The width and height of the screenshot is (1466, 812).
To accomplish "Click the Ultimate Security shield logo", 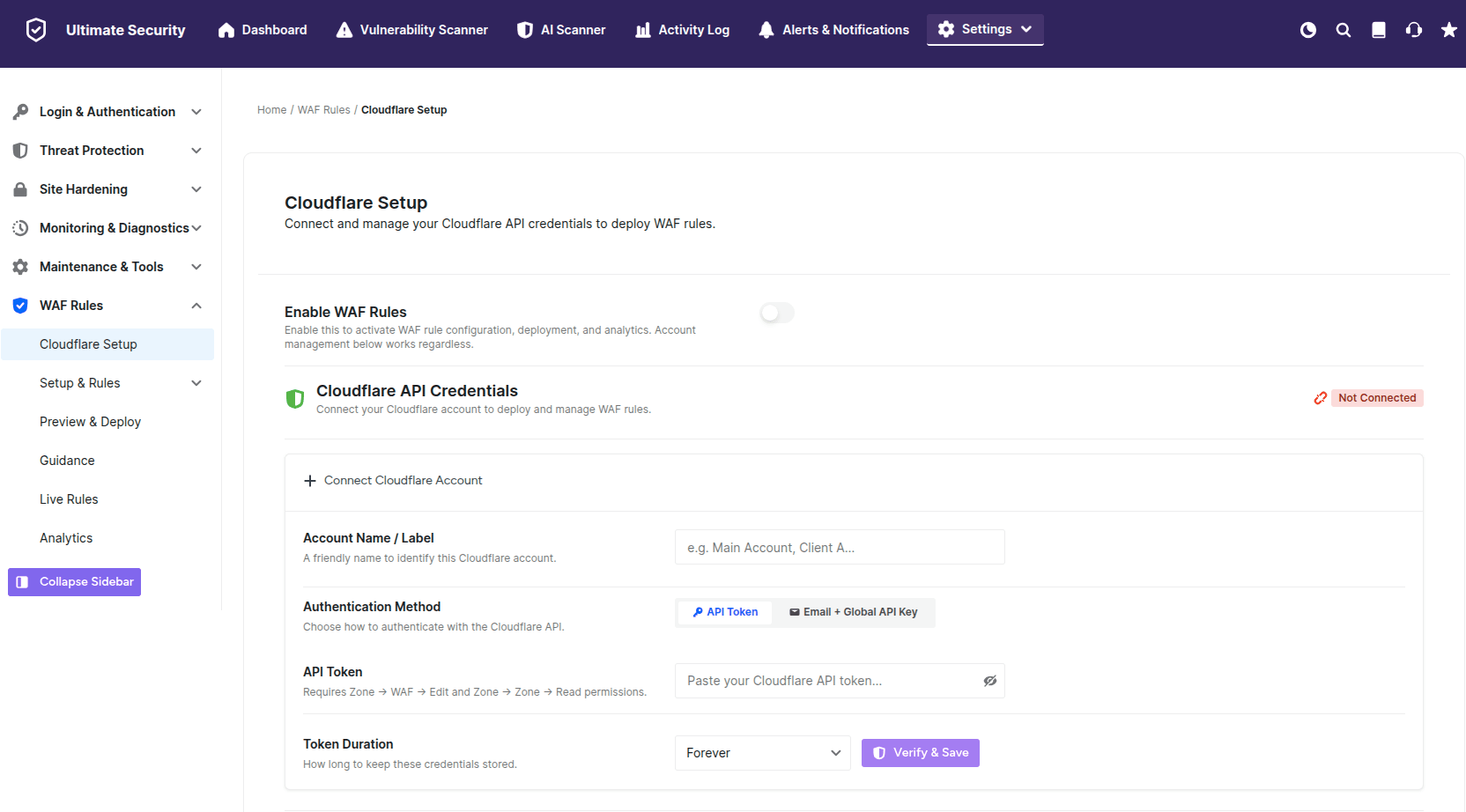I will click(x=36, y=30).
